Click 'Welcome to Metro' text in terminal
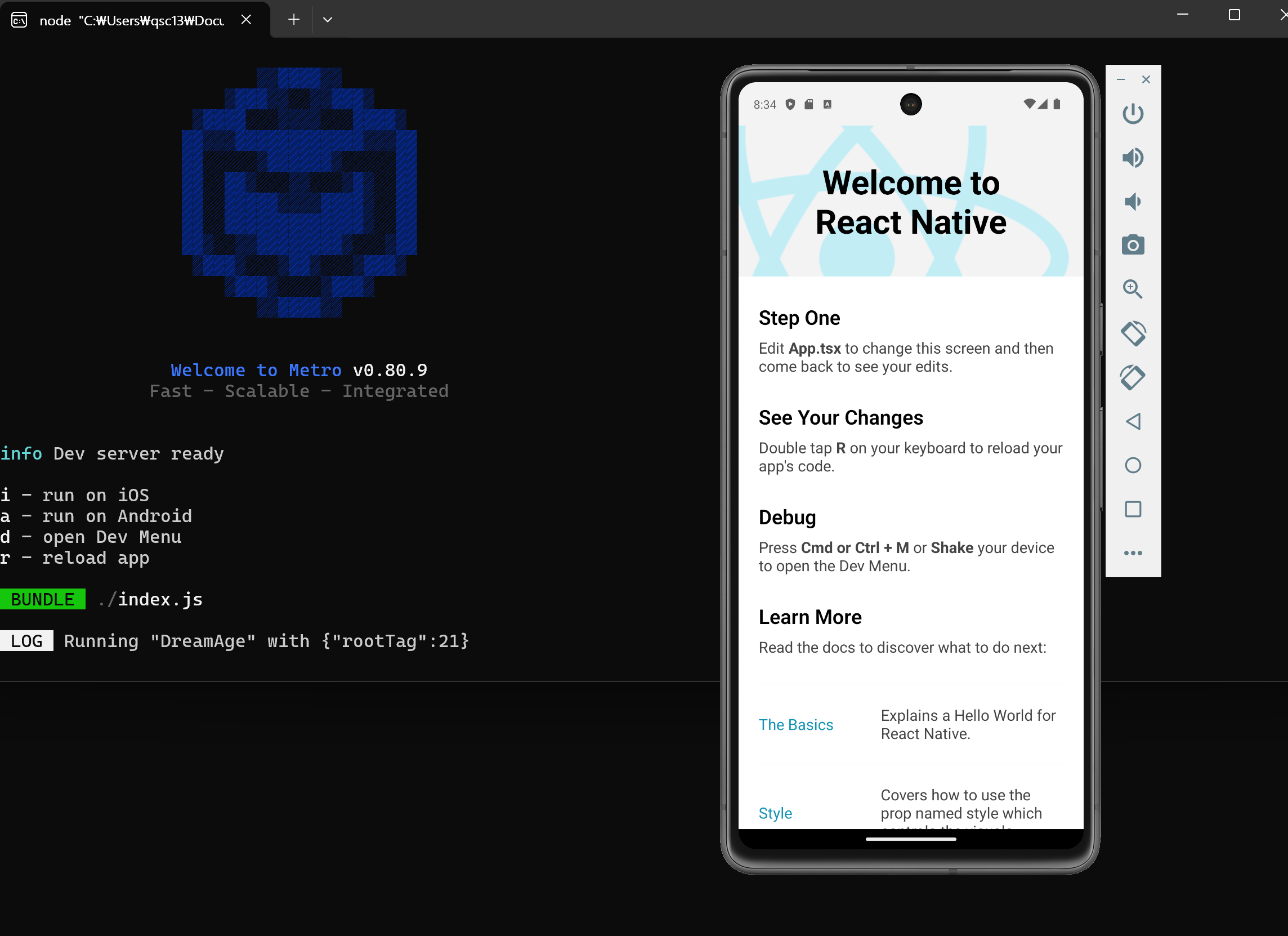Viewport: 1288px width, 936px height. 256,370
